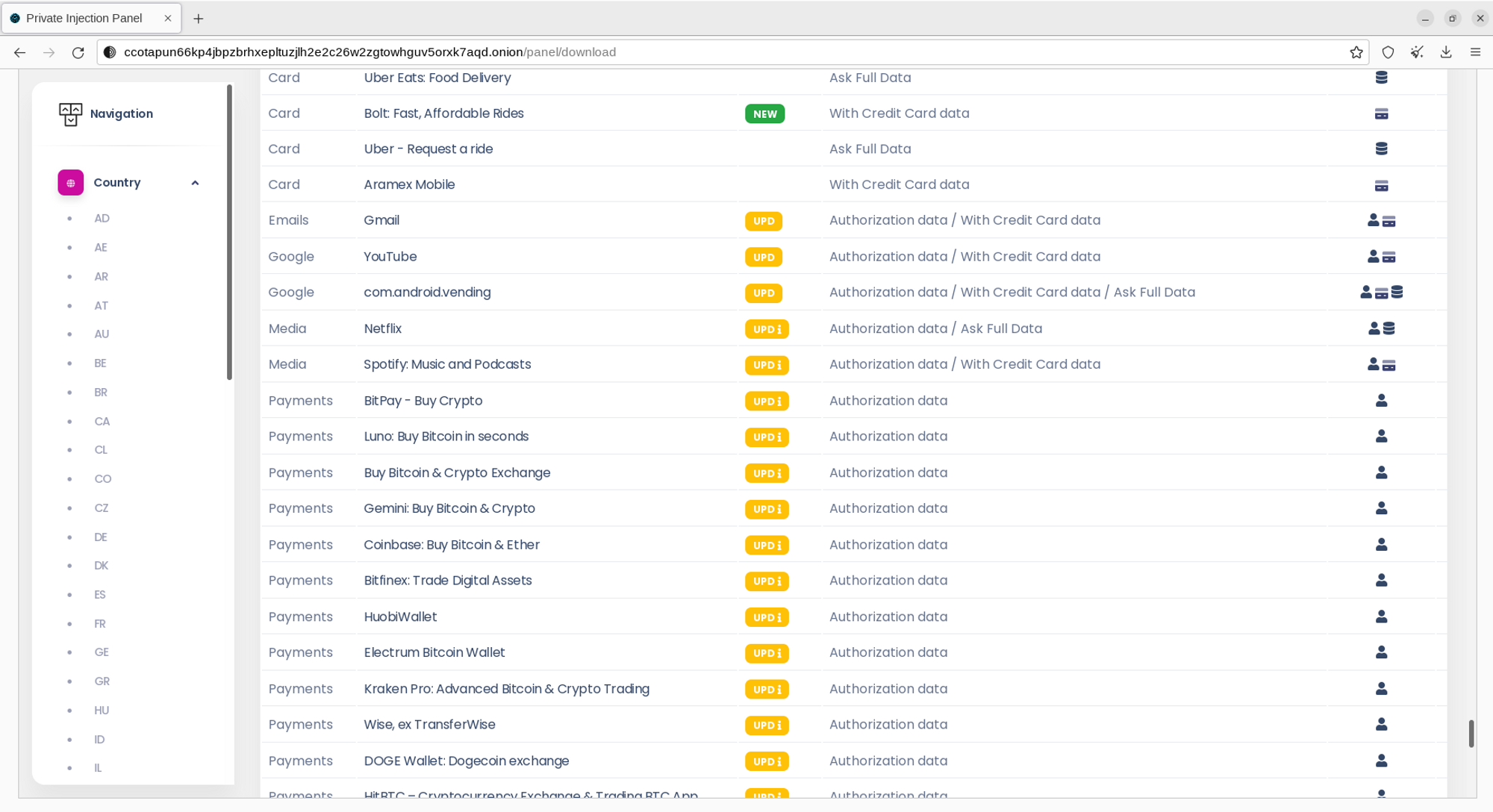Click the green NEW badge on Bolt
Screen dimensions: 1493x812
pyautogui.click(x=764, y=114)
